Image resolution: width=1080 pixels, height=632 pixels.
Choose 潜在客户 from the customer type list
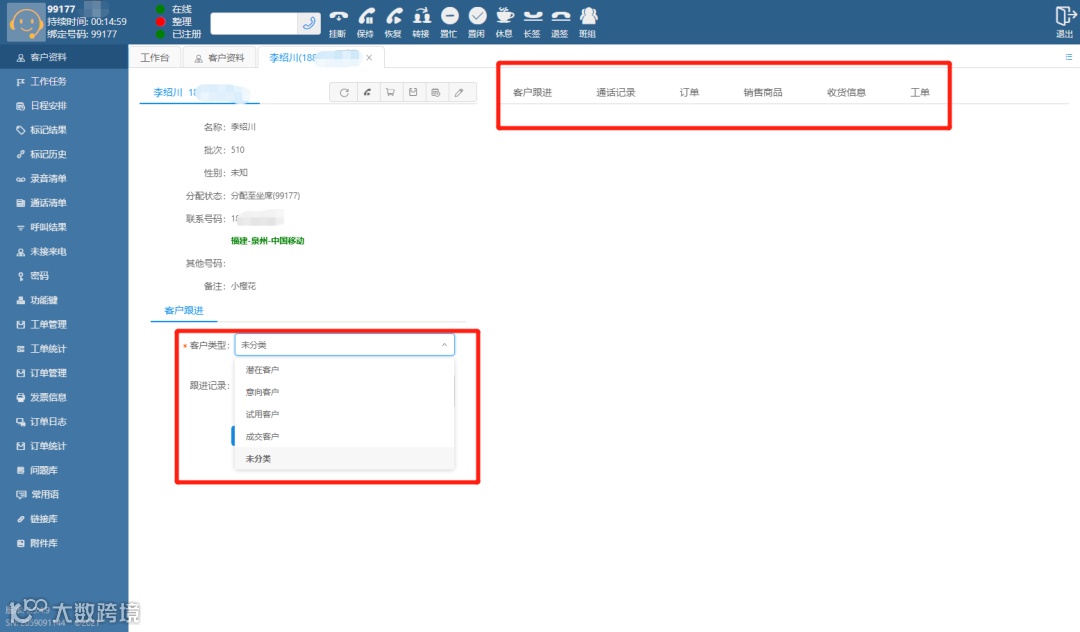point(344,370)
